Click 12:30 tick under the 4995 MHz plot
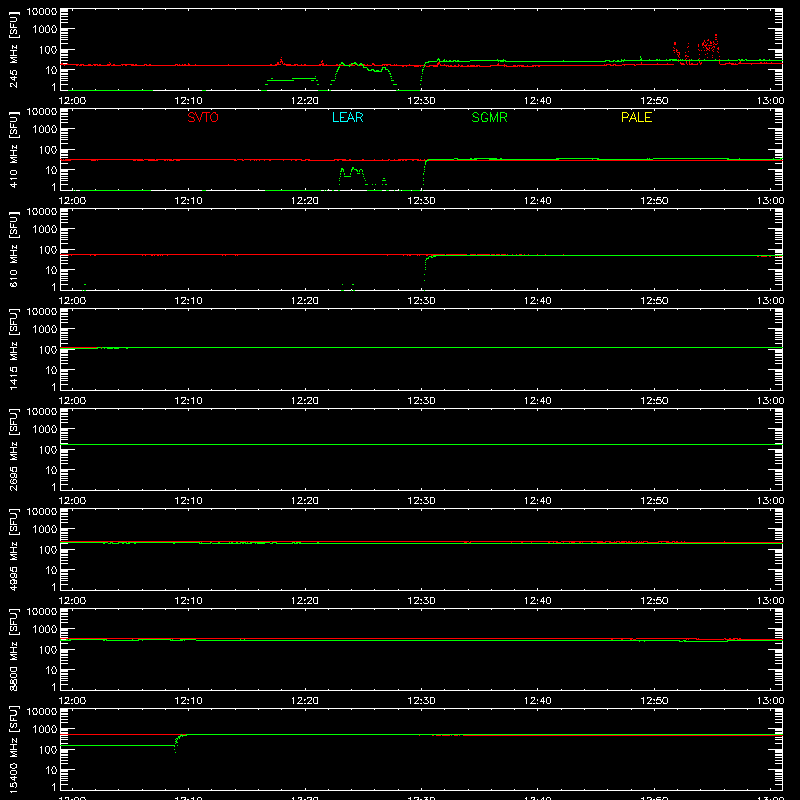Image resolution: width=800 pixels, height=800 pixels. point(421,601)
